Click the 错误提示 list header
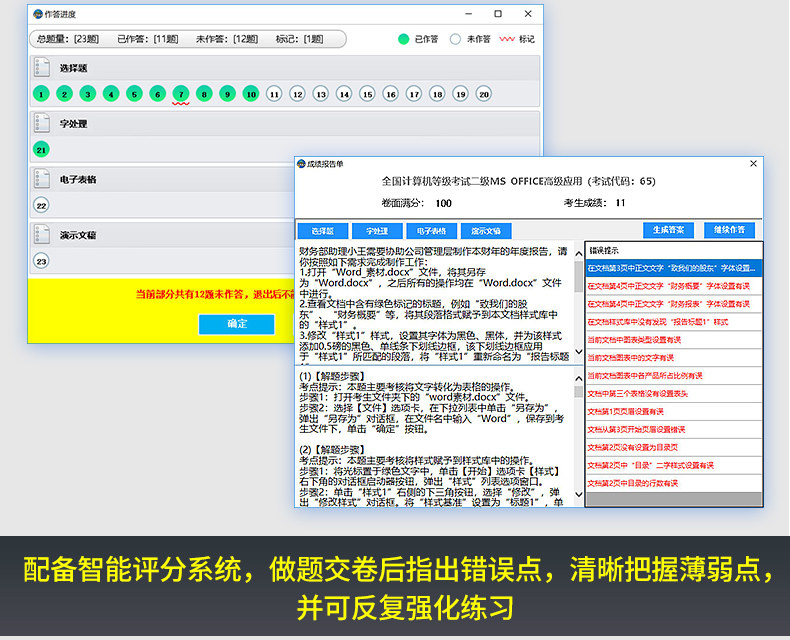This screenshot has height=640, width=790. [x=674, y=250]
